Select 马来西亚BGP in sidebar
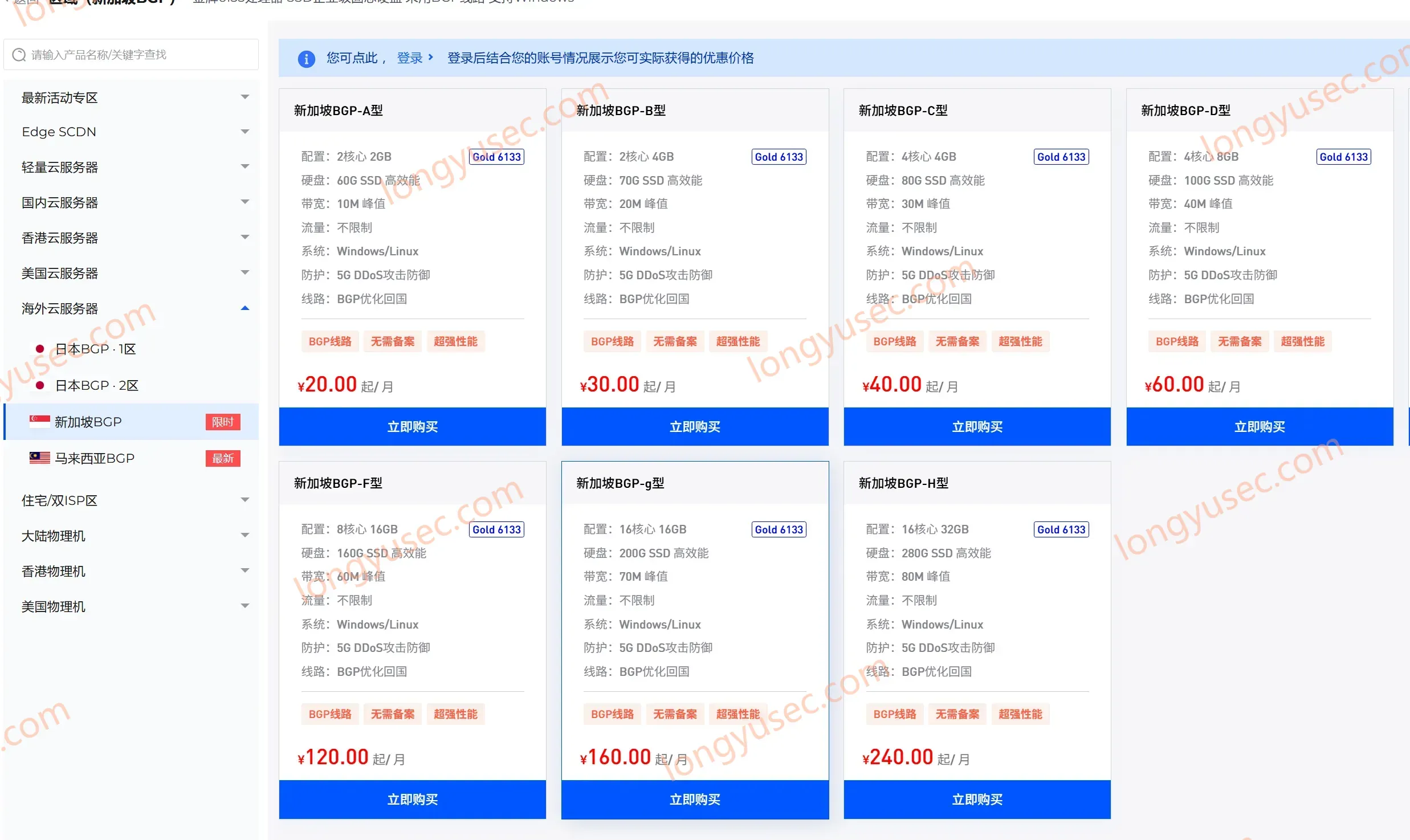The image size is (1410, 840). (x=131, y=458)
